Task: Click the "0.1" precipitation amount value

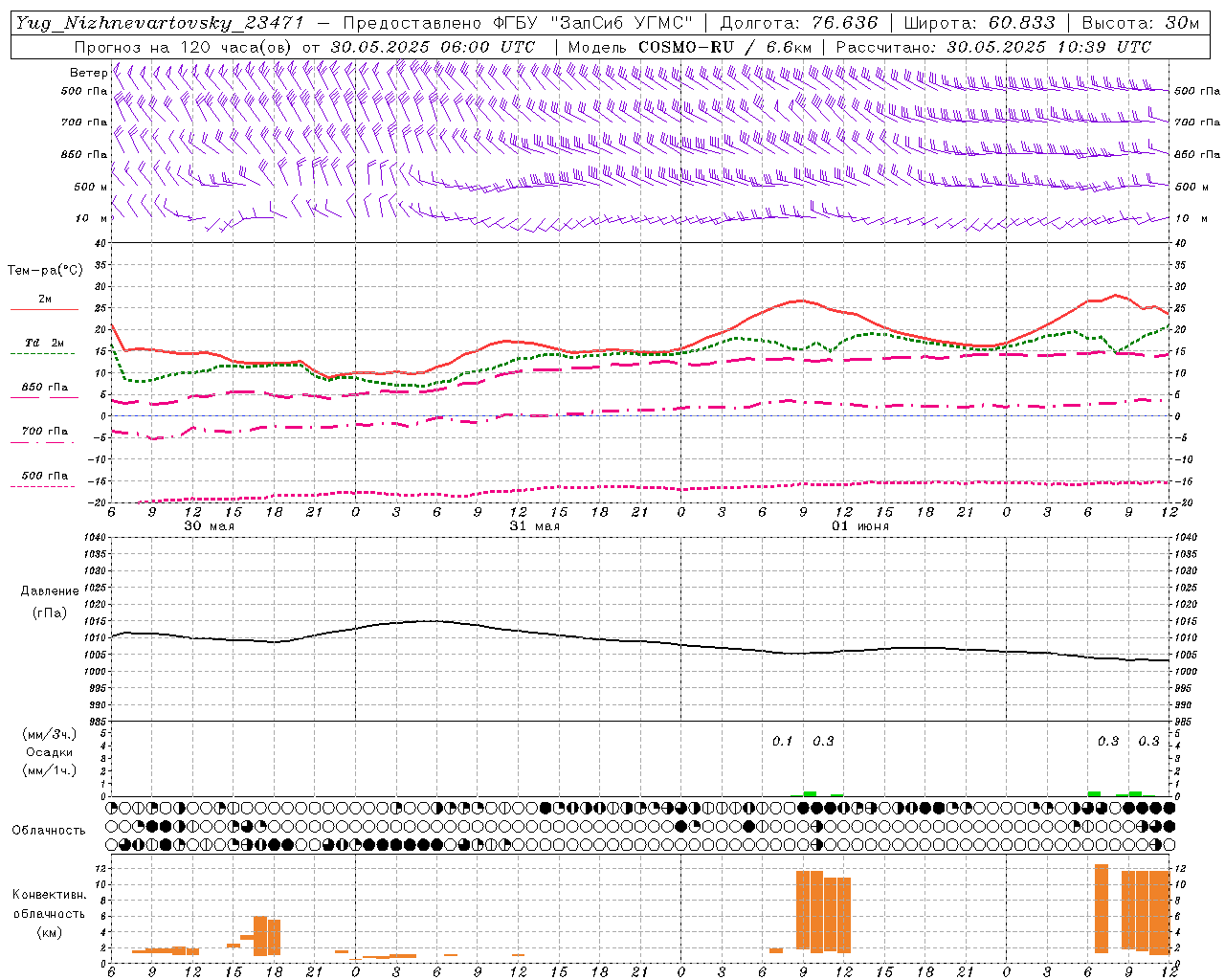Action: coord(782,742)
